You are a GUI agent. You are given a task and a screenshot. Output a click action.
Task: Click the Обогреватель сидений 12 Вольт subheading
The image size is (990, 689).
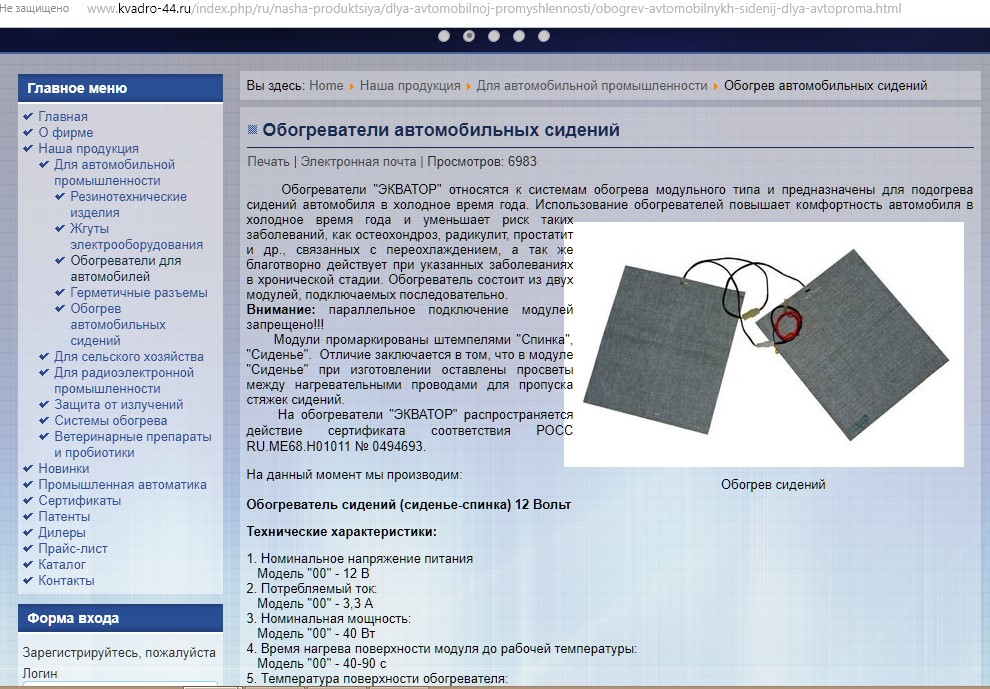(409, 505)
